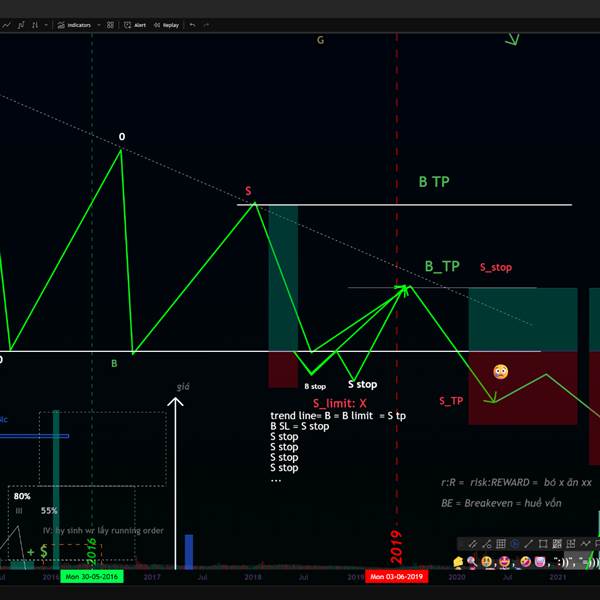
Task: Select the line chart style icon
Action: click(7, 25)
